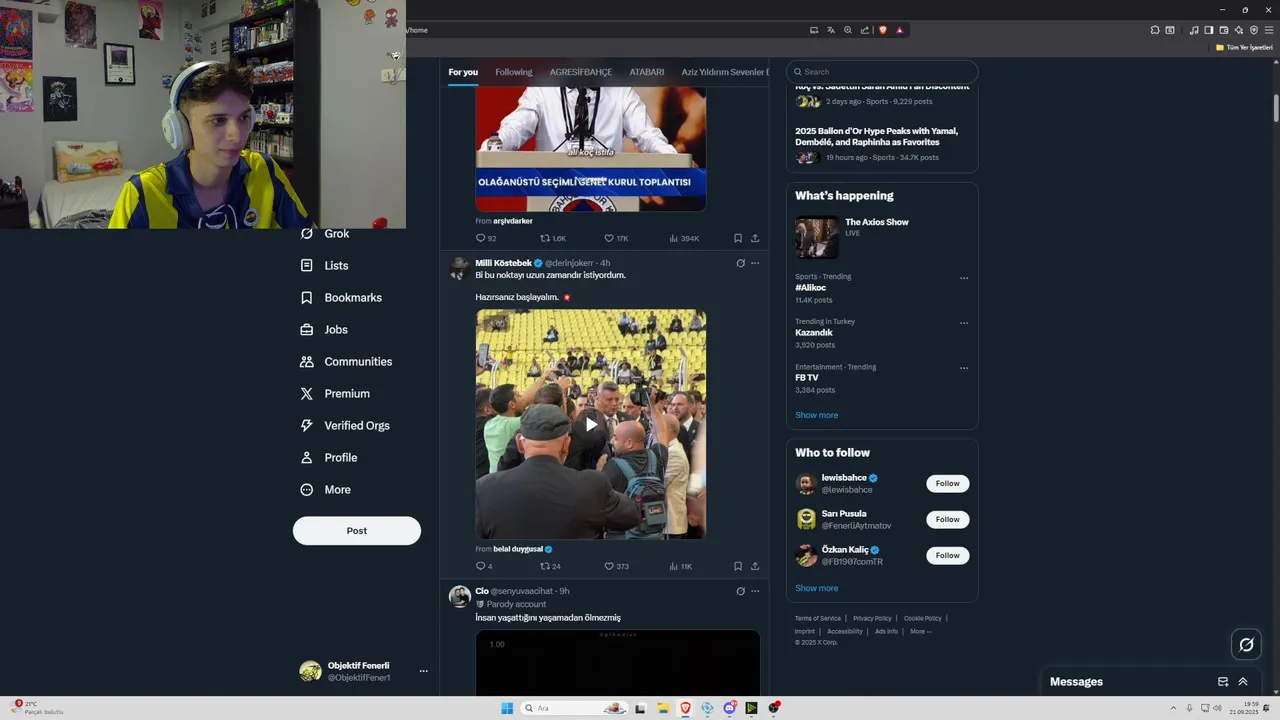This screenshot has height=720, width=1280.
Task: Toggle the browser sidebar panel
Action: coord(1208,30)
